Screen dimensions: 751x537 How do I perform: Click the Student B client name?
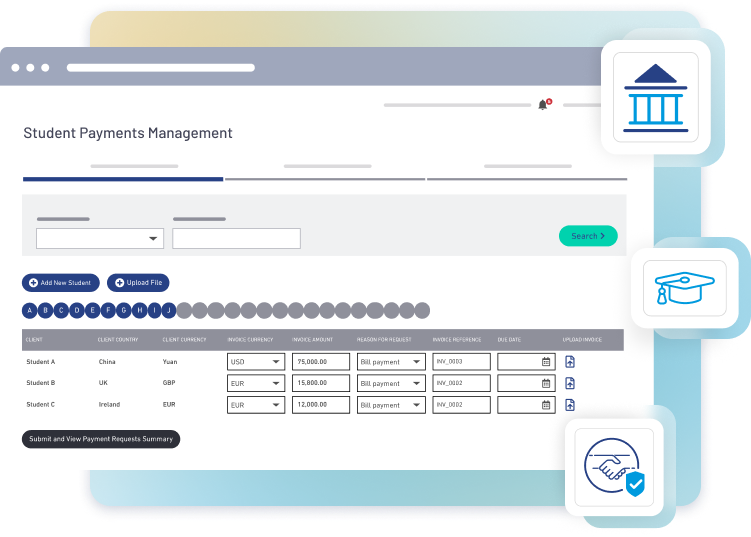tap(41, 383)
